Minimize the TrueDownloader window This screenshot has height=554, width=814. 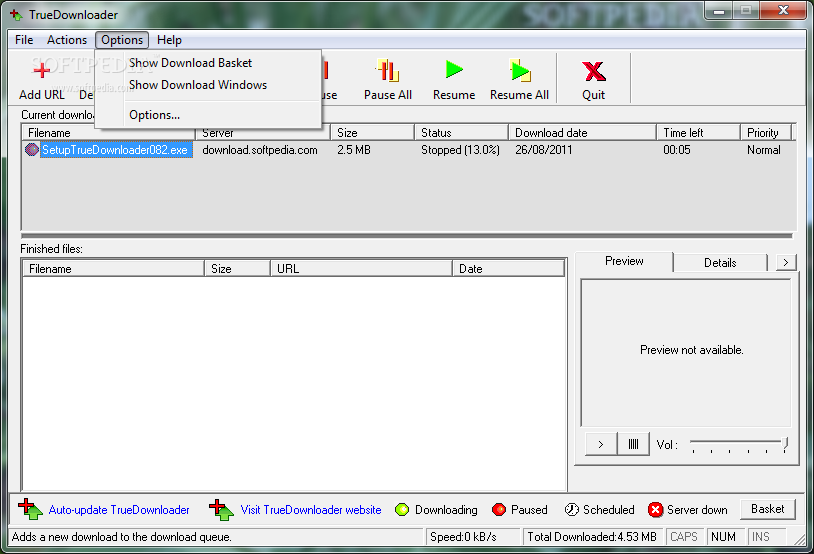719,10
